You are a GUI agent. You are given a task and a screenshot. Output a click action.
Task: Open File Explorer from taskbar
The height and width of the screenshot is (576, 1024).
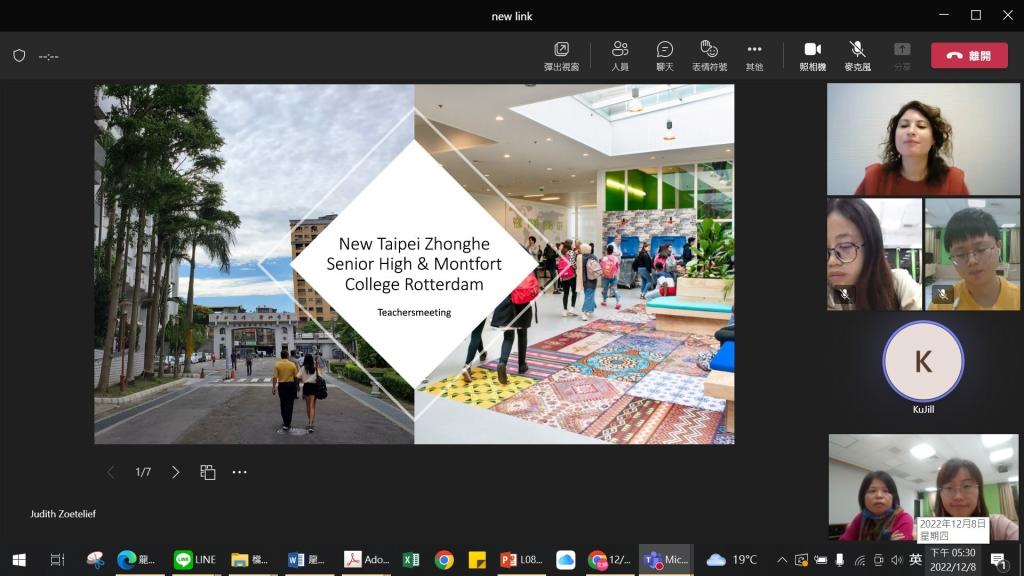[x=250, y=560]
